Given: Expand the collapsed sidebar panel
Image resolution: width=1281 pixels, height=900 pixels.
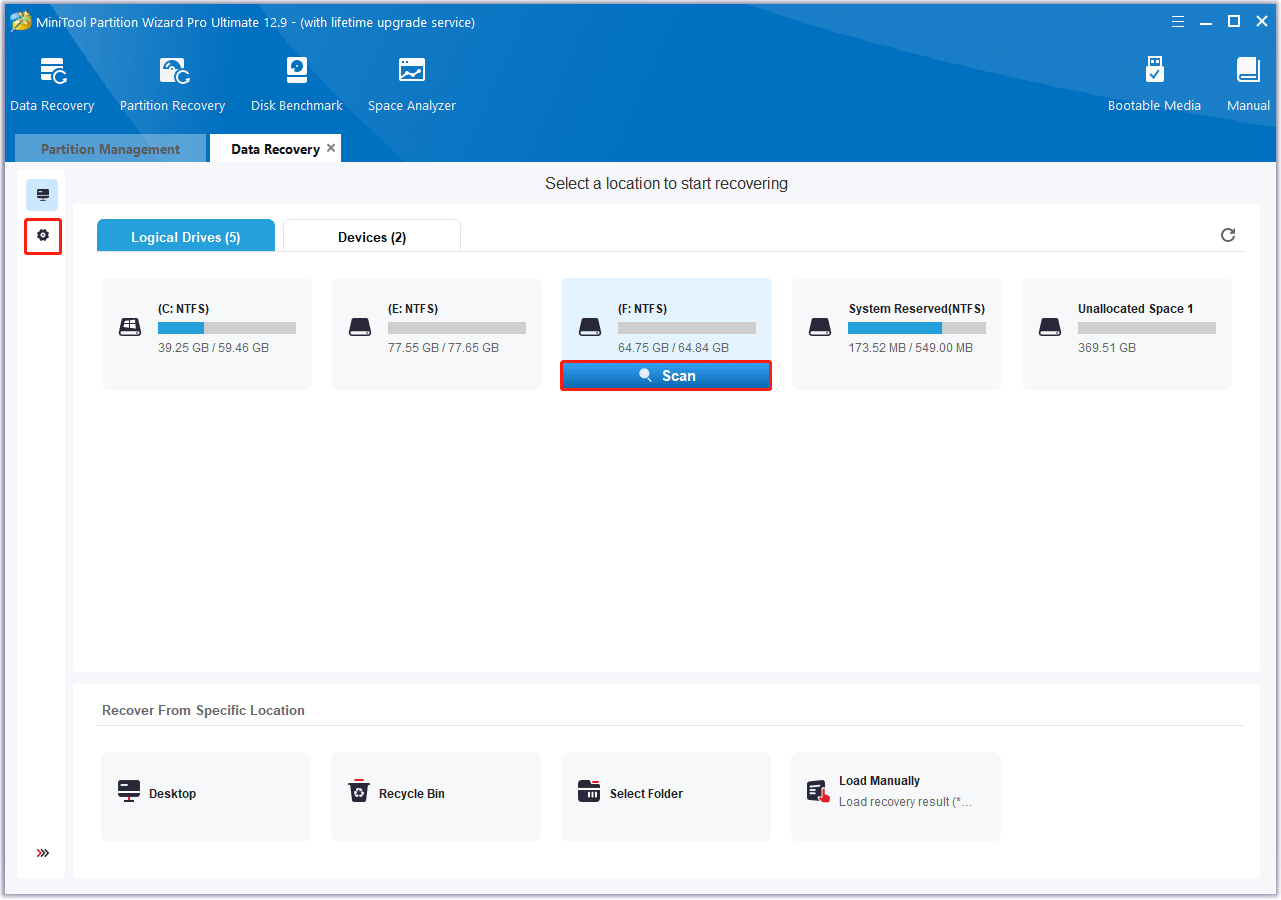Looking at the screenshot, I should [x=42, y=853].
